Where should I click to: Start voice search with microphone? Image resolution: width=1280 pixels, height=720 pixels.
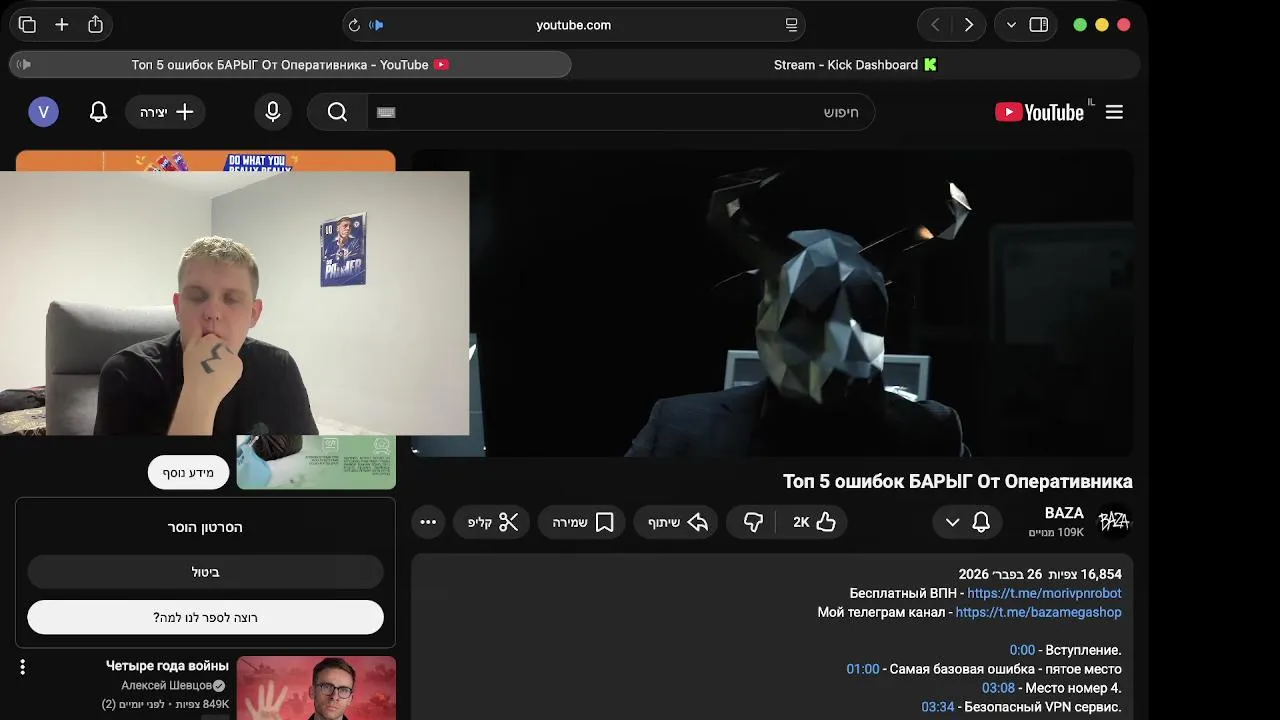click(272, 112)
